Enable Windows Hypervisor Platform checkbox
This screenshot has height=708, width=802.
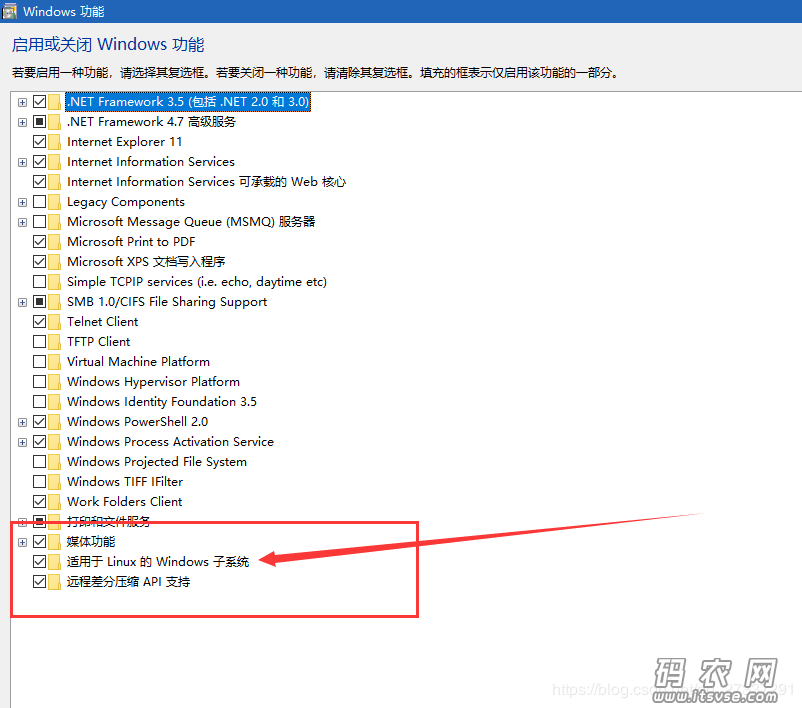coord(39,382)
